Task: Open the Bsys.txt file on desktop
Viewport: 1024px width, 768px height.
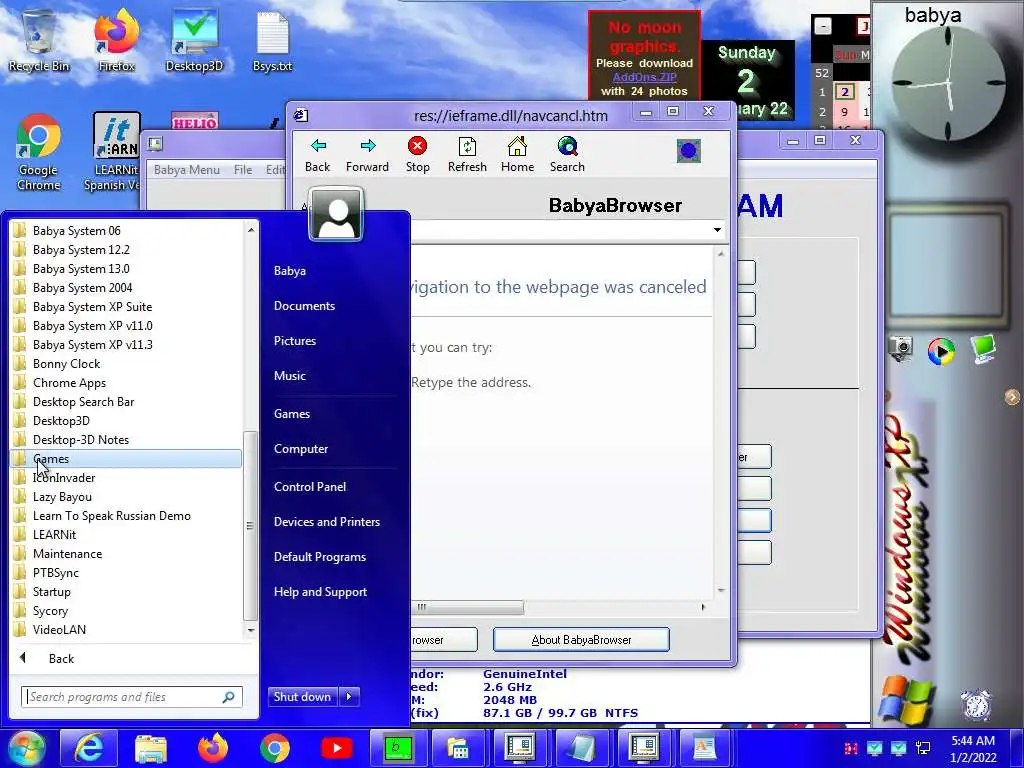Action: (272, 39)
